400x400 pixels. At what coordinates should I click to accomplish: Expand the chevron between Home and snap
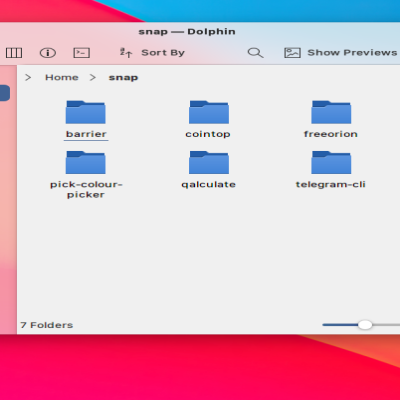(93, 78)
